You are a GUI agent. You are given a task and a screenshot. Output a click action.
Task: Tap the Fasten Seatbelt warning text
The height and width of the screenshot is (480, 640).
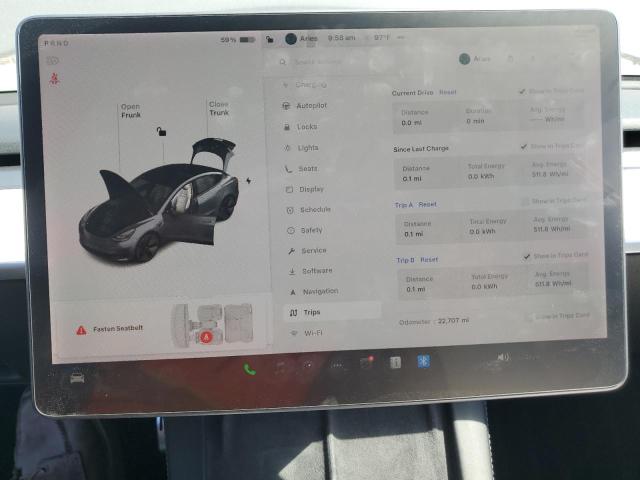pos(118,329)
